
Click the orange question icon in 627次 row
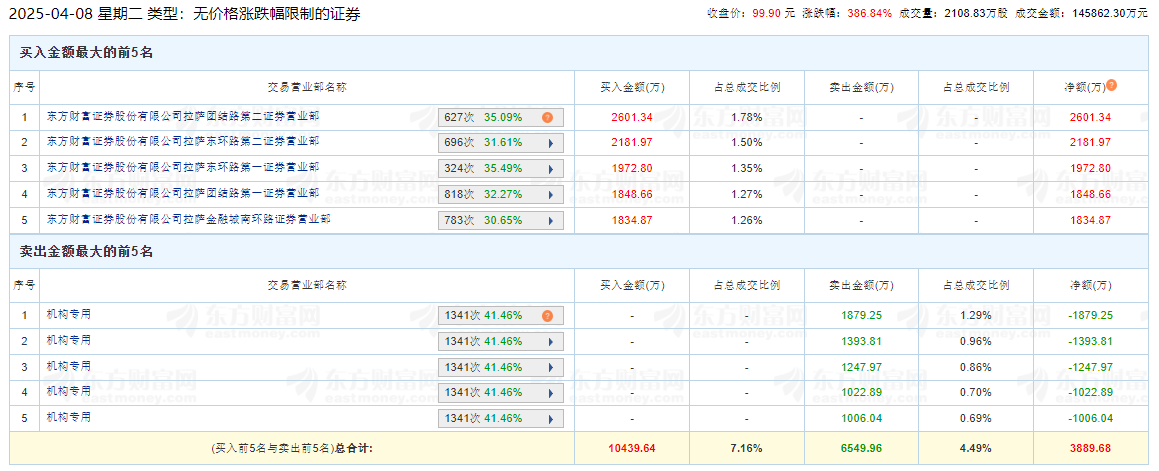547,117
